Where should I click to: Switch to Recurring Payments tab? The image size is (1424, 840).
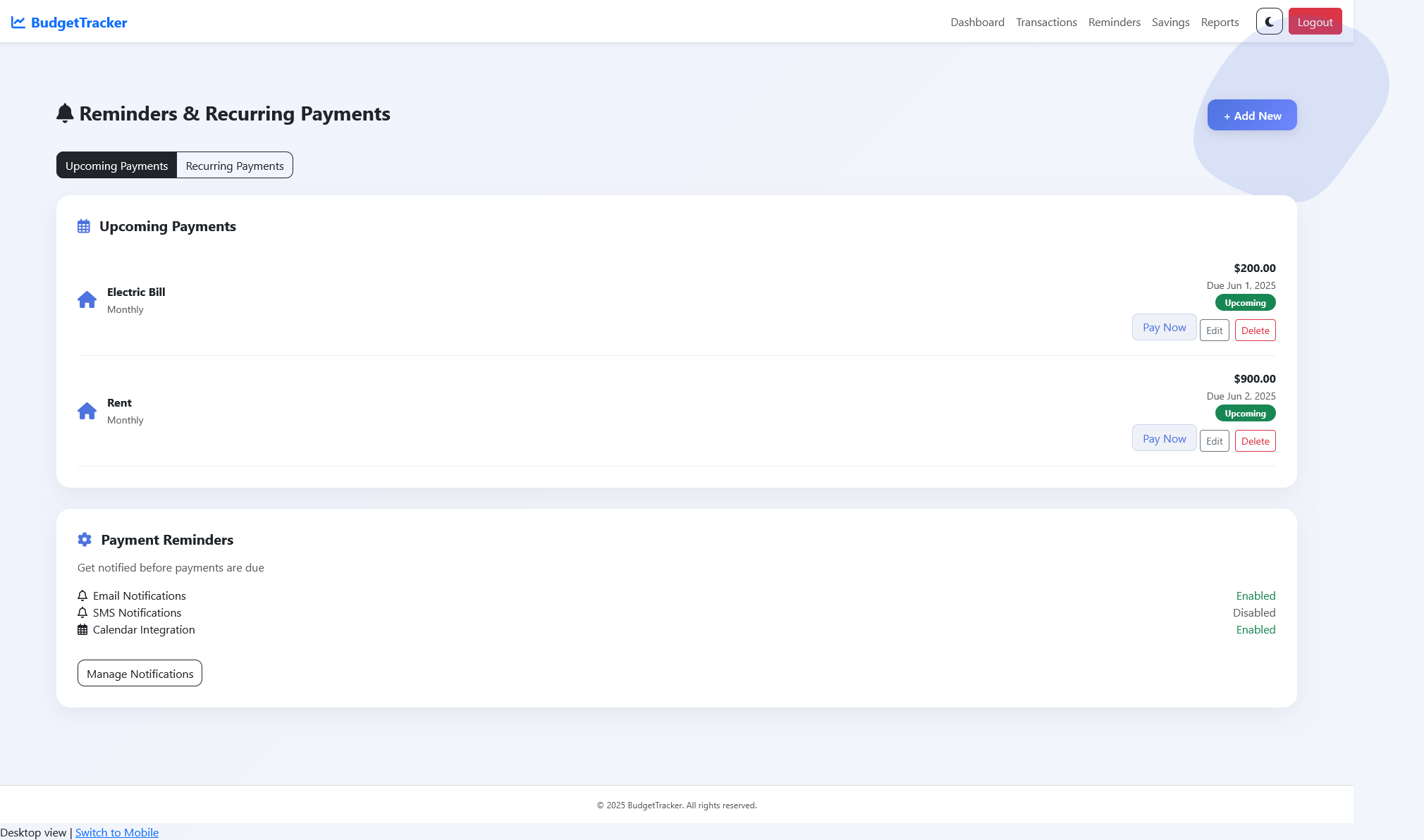235,166
